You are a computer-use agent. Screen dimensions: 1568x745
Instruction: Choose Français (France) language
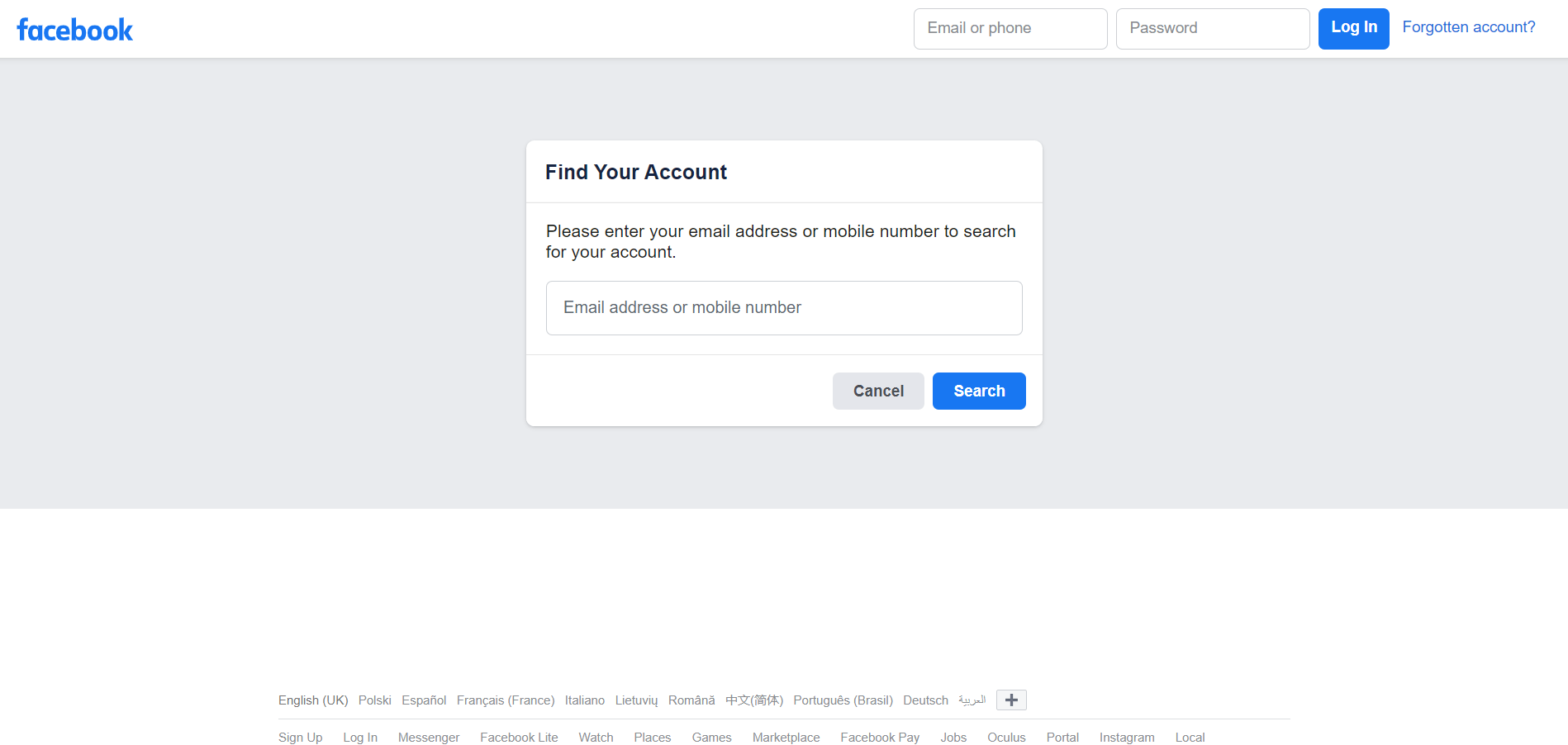(506, 700)
